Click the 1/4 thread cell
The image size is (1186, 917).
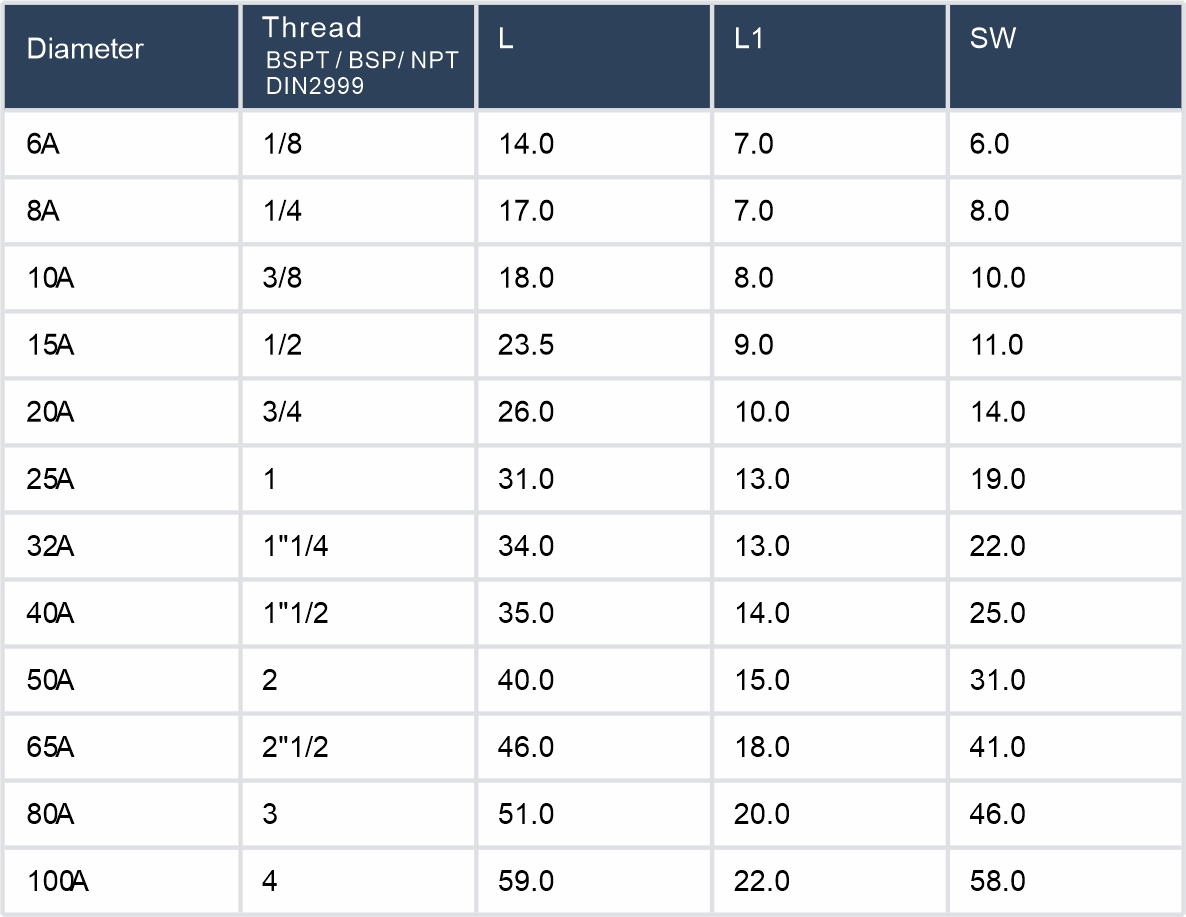(x=282, y=211)
